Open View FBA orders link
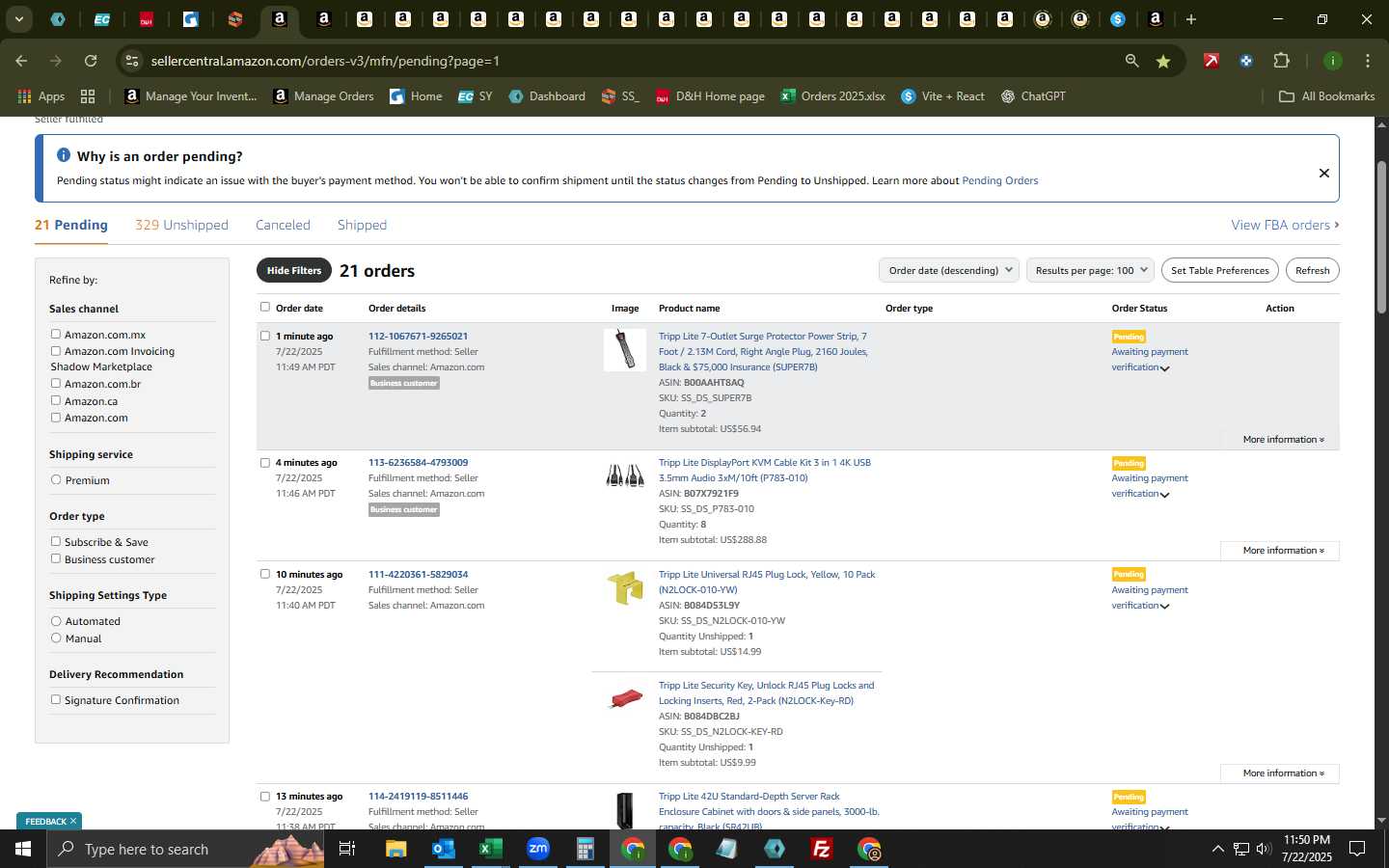Image resolution: width=1389 pixels, height=868 pixels. tap(1285, 225)
